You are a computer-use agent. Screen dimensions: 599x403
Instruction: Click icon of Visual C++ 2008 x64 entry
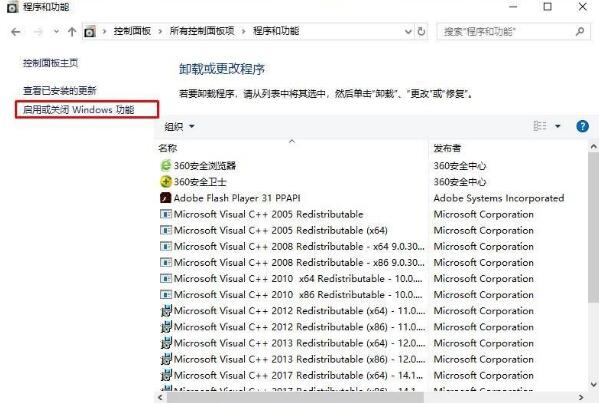pyautogui.click(x=165, y=246)
